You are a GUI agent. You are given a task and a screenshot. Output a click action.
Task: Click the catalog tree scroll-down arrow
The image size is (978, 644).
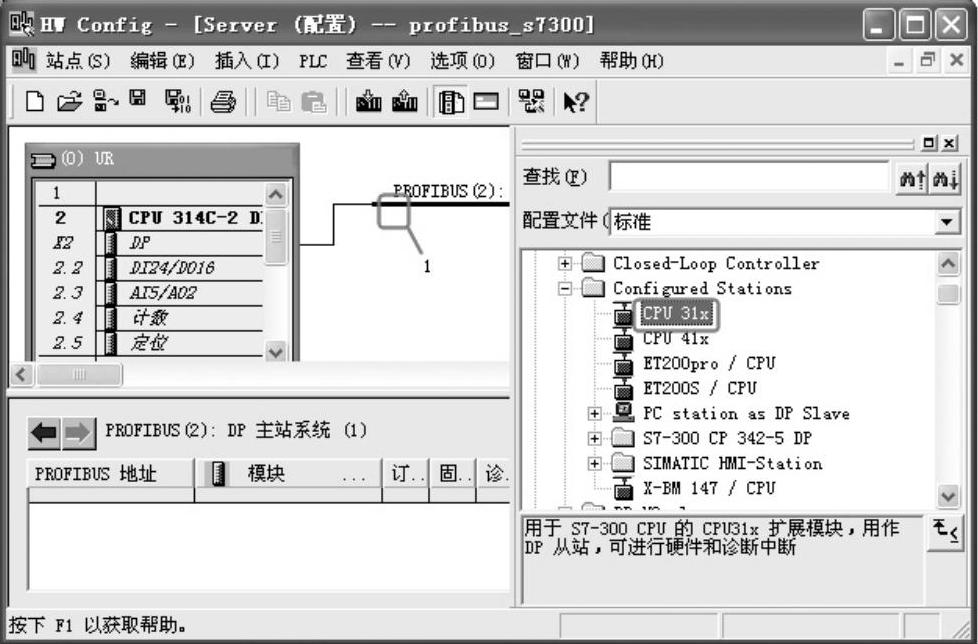pos(948,496)
